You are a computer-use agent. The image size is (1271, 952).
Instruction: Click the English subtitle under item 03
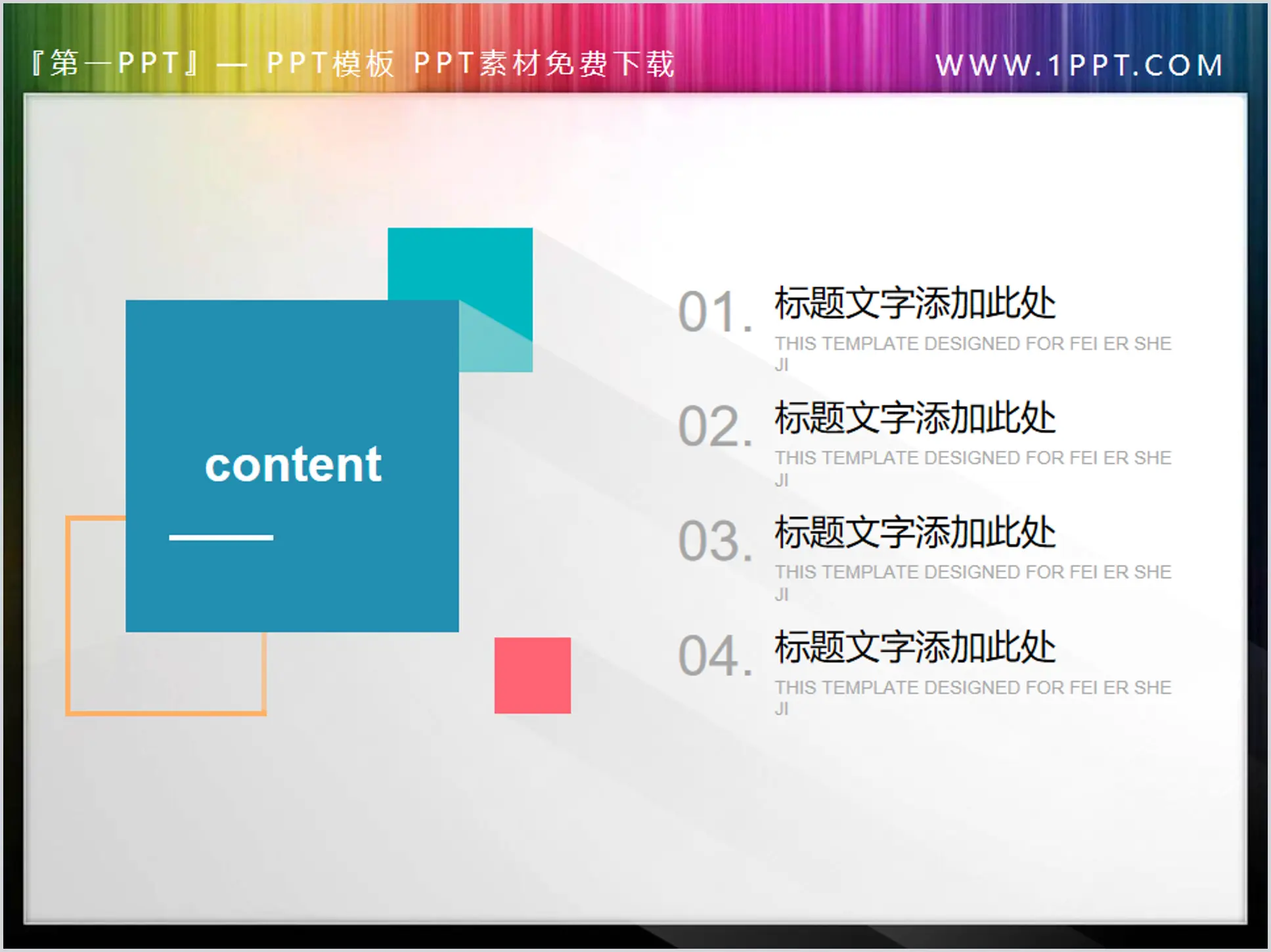(x=973, y=583)
